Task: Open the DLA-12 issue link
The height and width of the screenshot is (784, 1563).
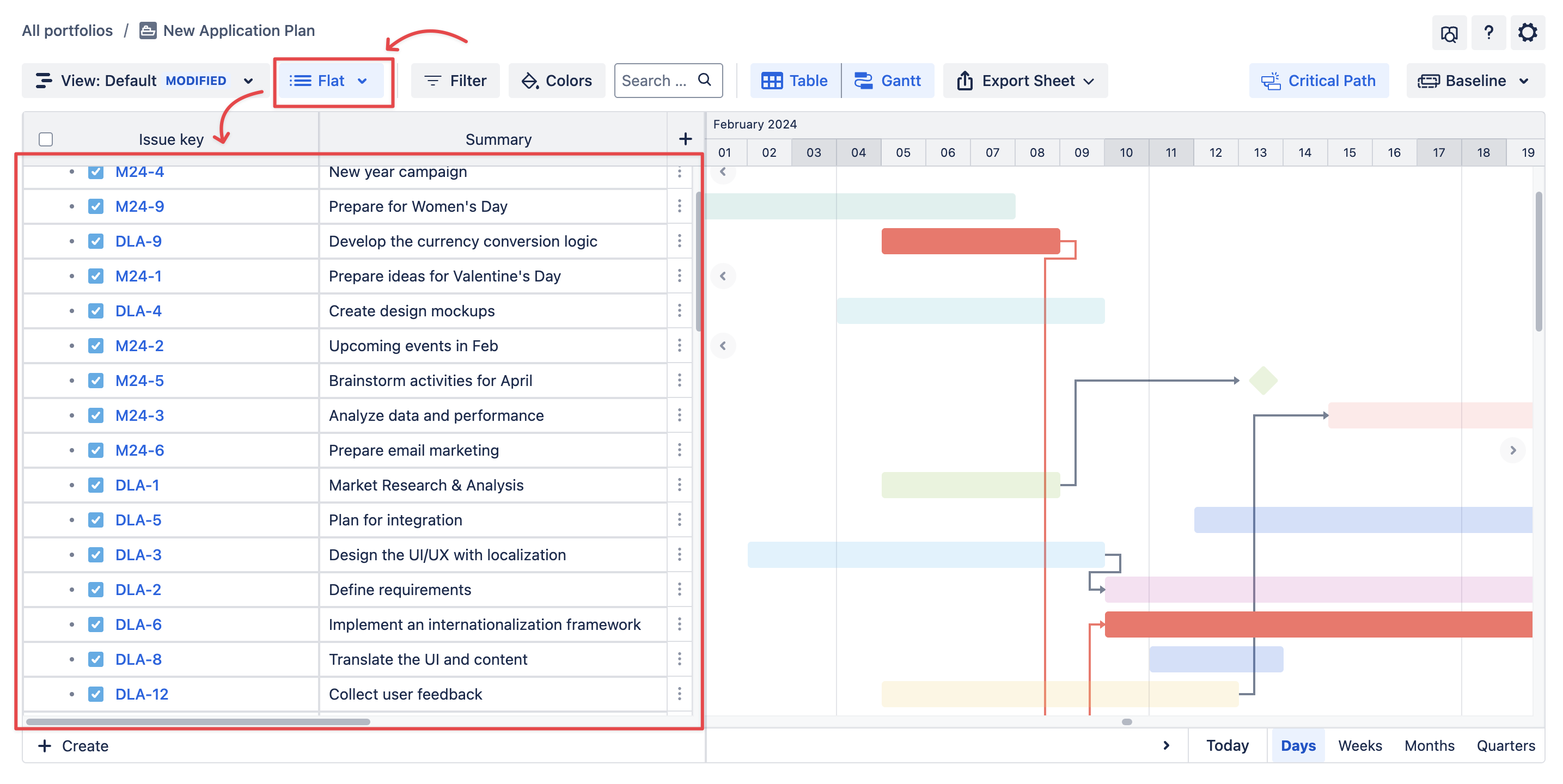Action: (x=142, y=694)
